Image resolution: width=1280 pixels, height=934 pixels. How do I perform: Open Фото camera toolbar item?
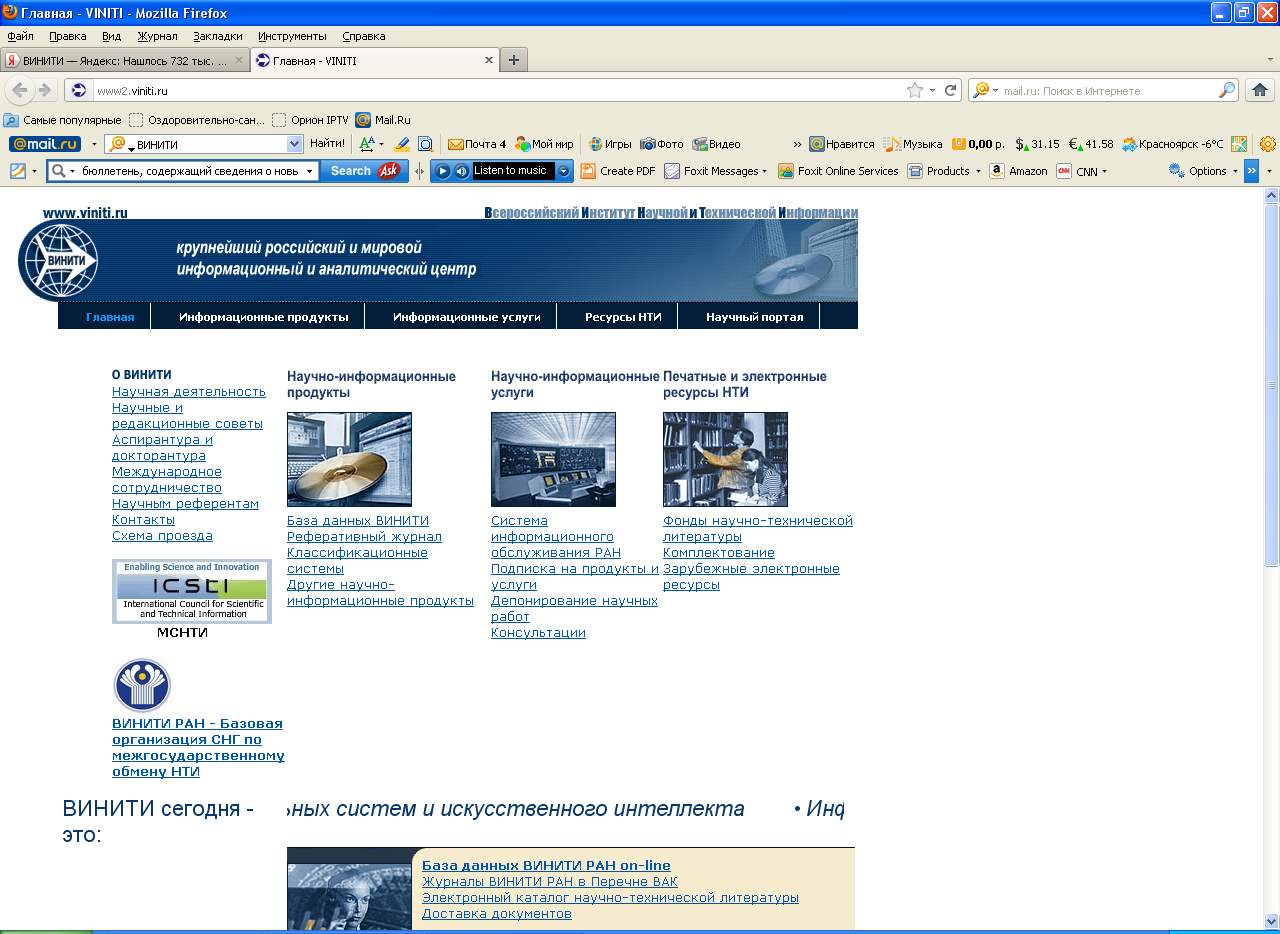[662, 144]
